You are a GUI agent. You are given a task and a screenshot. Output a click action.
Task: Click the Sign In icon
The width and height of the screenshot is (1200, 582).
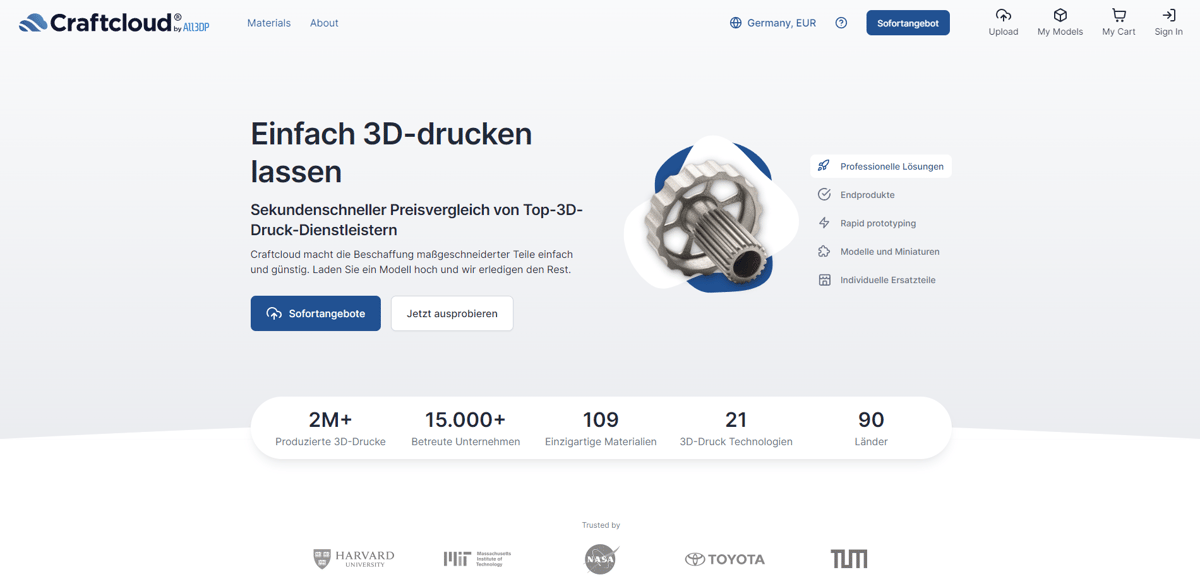1169,15
